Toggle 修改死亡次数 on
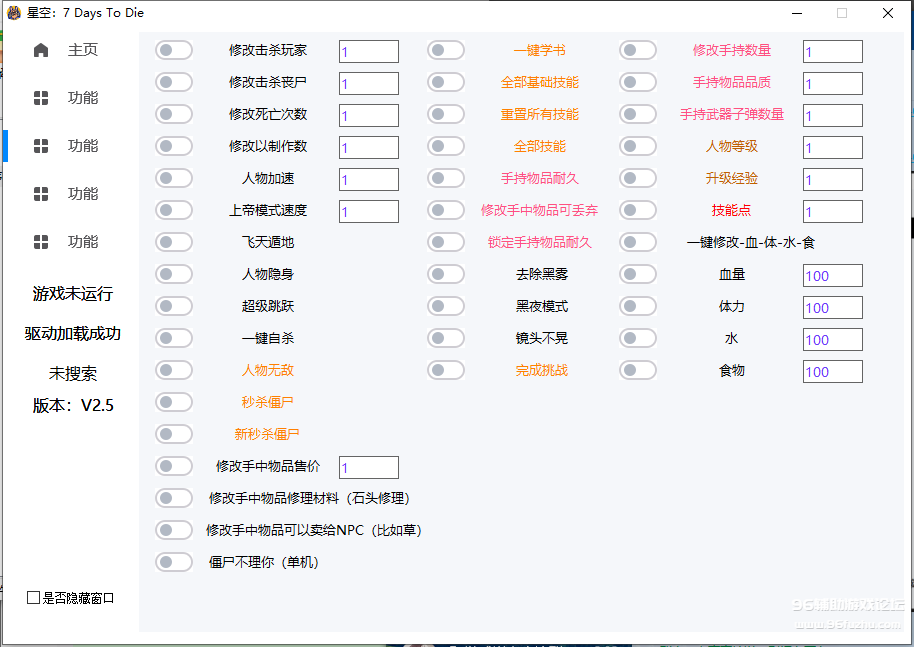Image resolution: width=914 pixels, height=647 pixels. point(174,114)
